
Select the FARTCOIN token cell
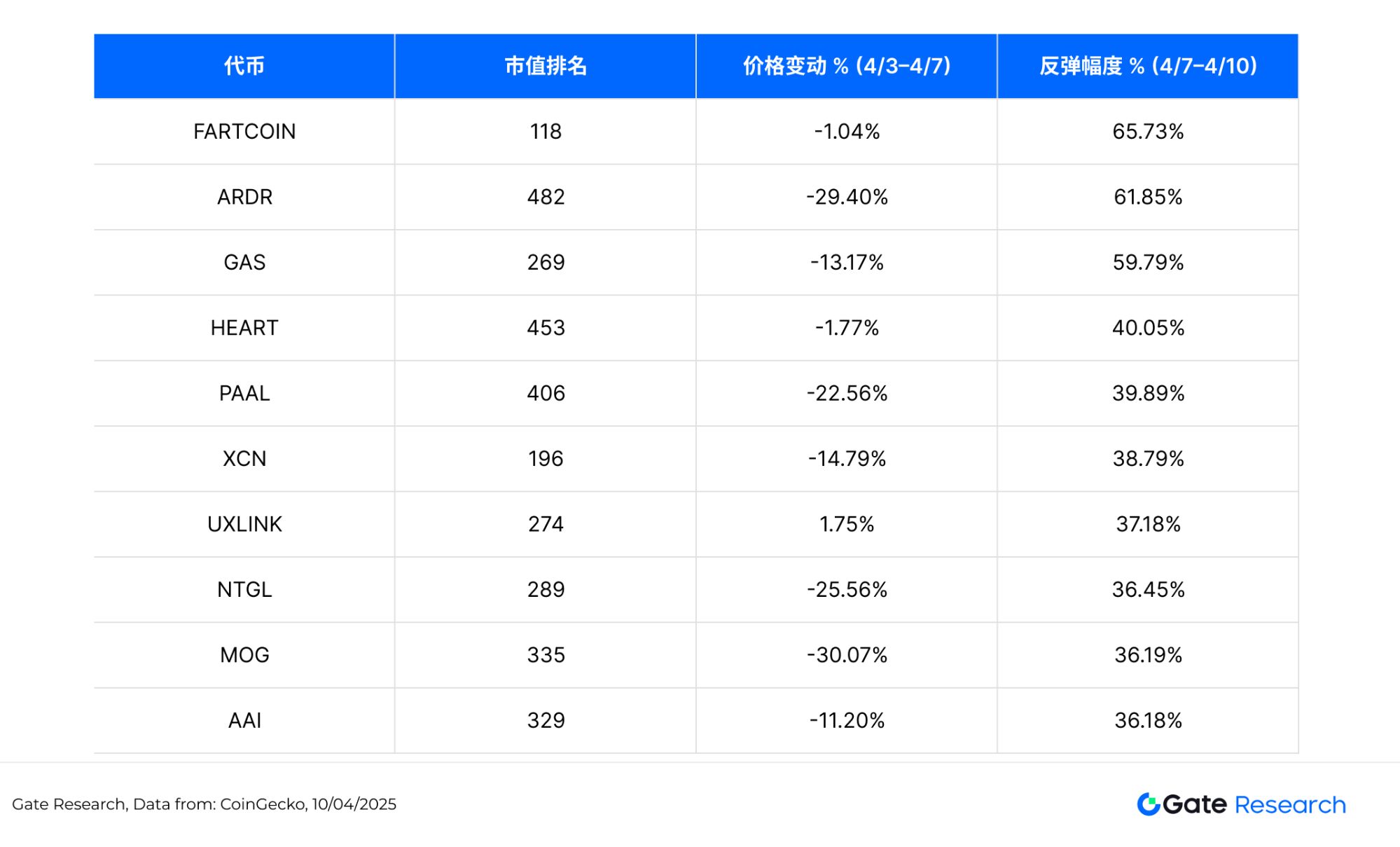coord(244,132)
